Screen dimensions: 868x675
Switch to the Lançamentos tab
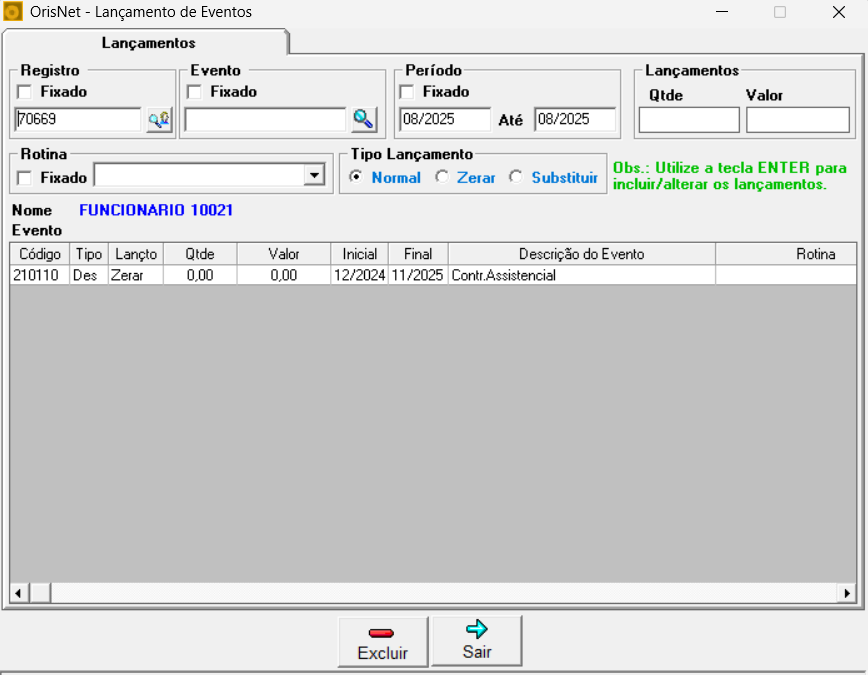pyautogui.click(x=148, y=43)
